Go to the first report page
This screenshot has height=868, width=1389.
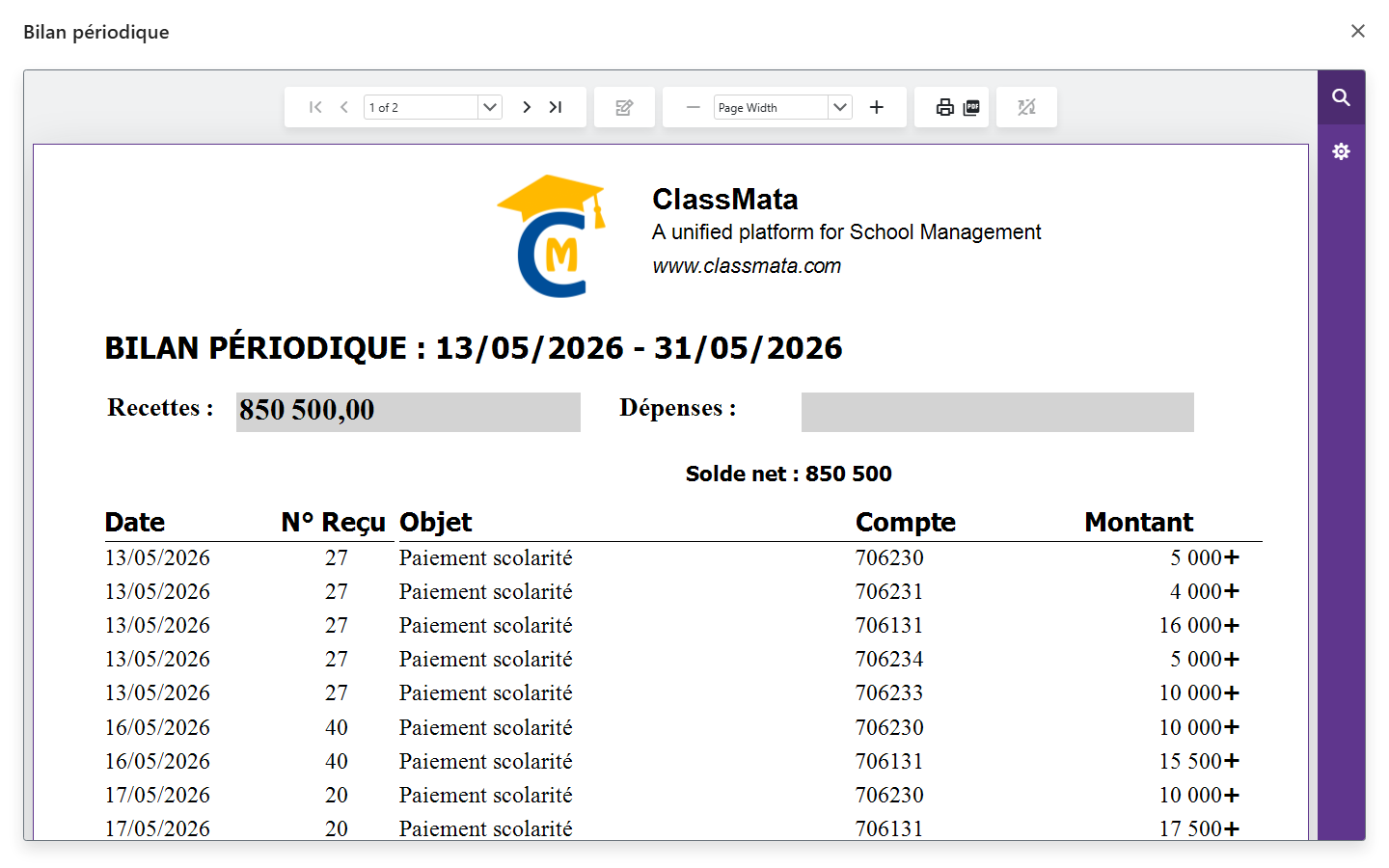[315, 107]
